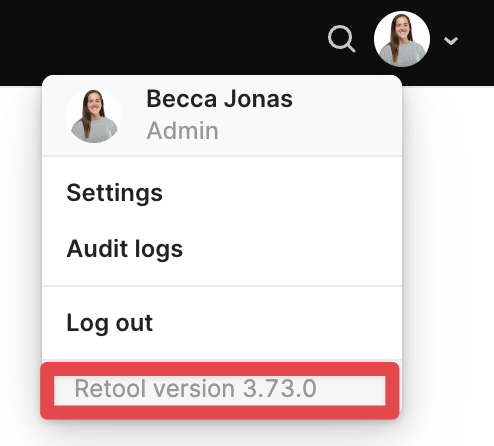
Task: Click the blank space right of Log out
Action: [277, 323]
